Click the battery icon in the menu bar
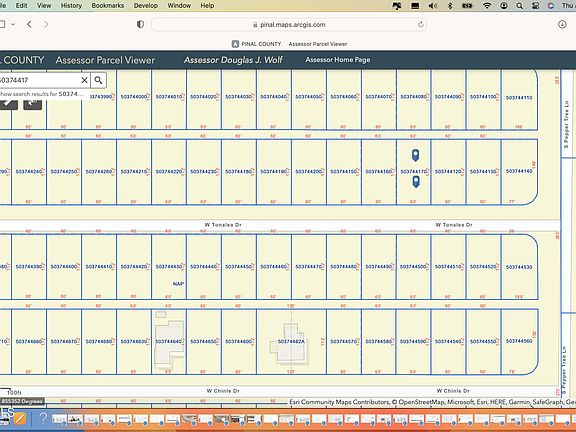This screenshot has height=432, width=576. click(x=468, y=6)
